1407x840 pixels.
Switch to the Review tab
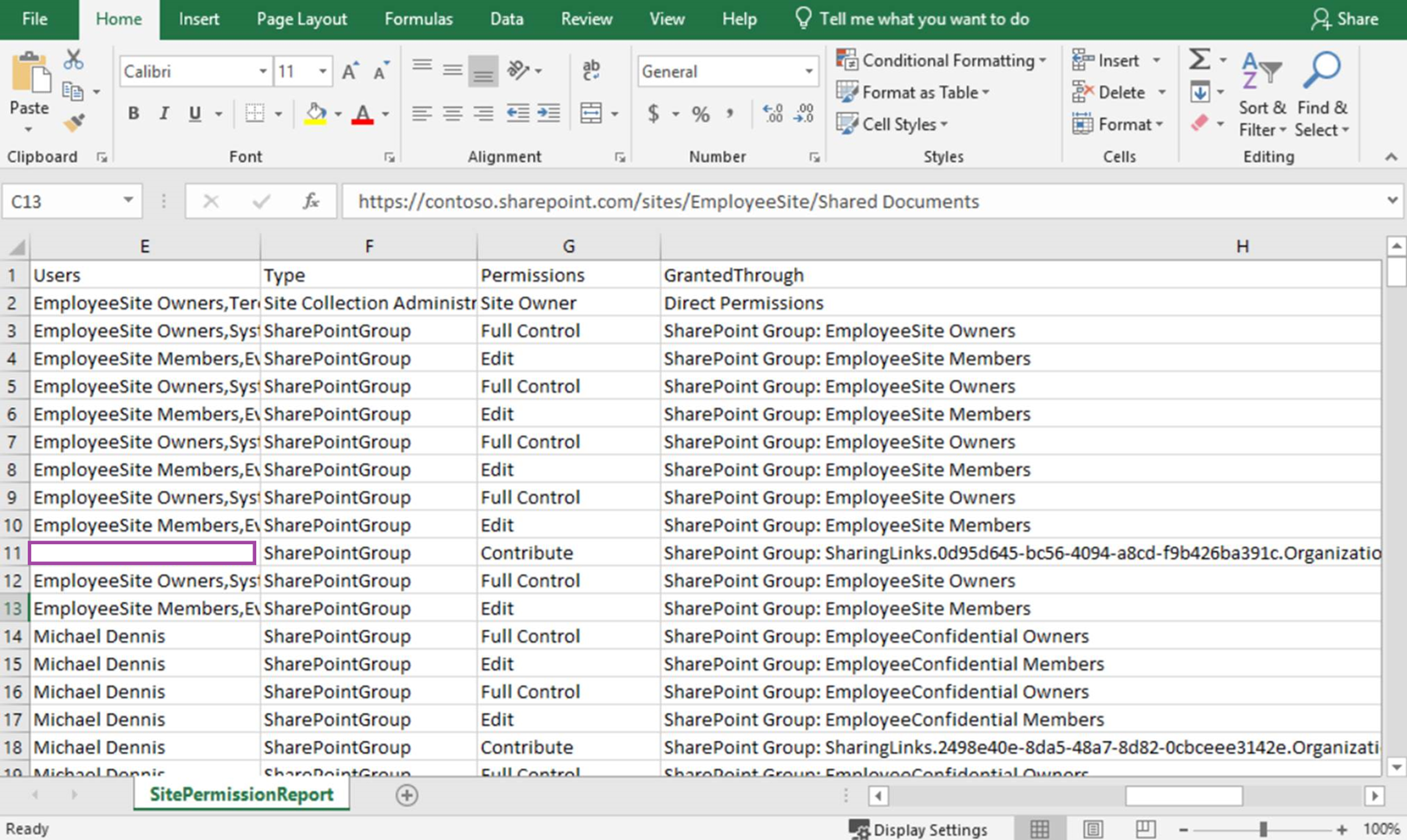(x=587, y=19)
